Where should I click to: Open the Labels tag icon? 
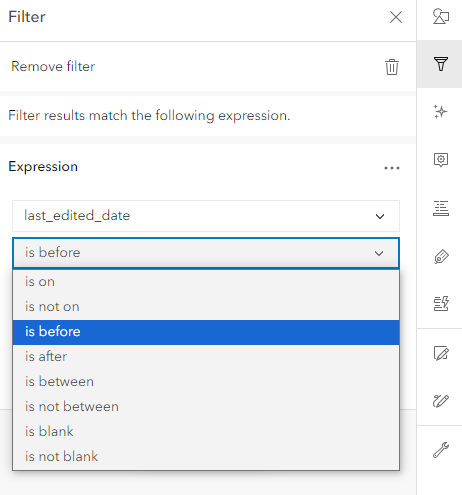(x=441, y=256)
